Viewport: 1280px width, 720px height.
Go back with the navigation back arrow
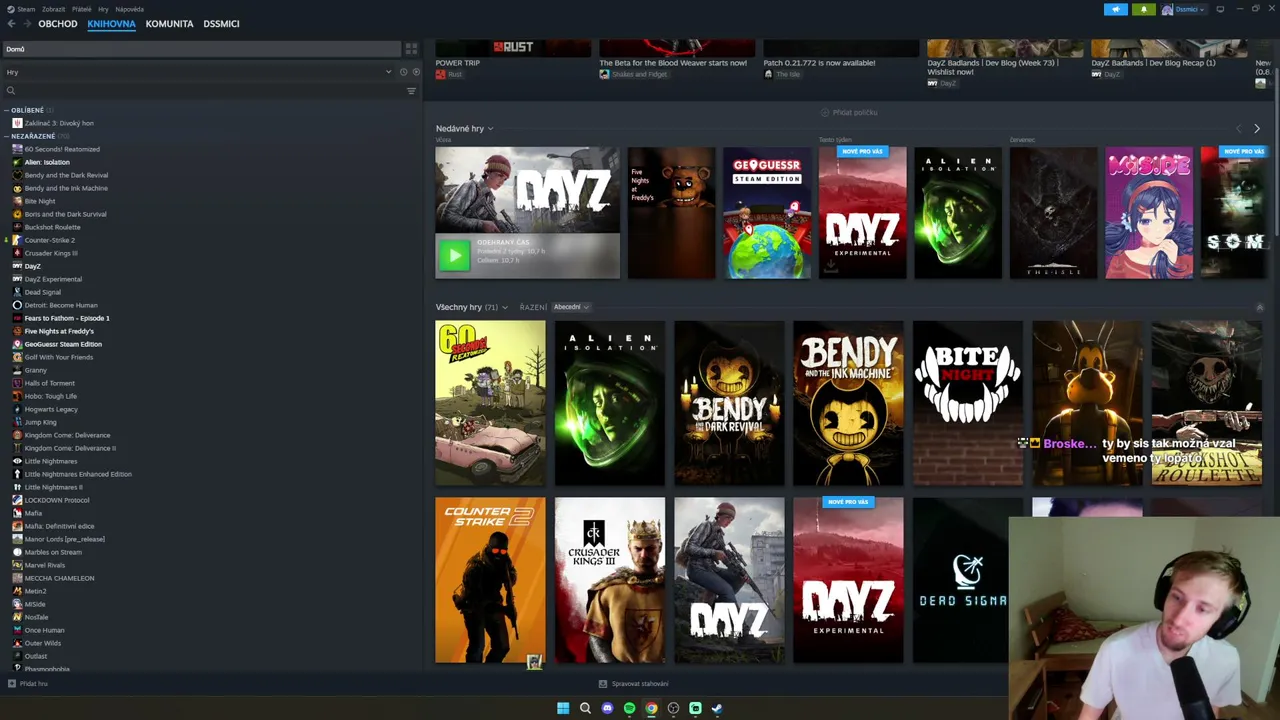(12, 24)
